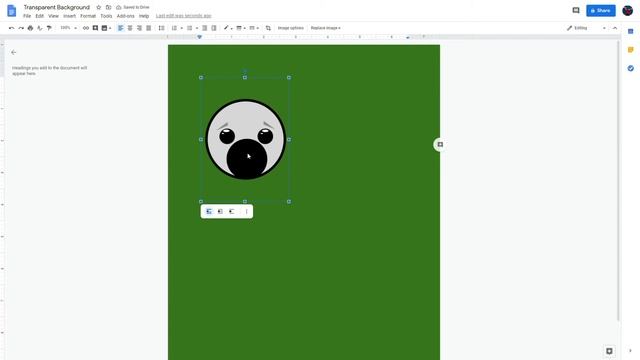Screen dimensions: 640x360
Task: Open the Editing mode dropdown
Action: coord(586,28)
